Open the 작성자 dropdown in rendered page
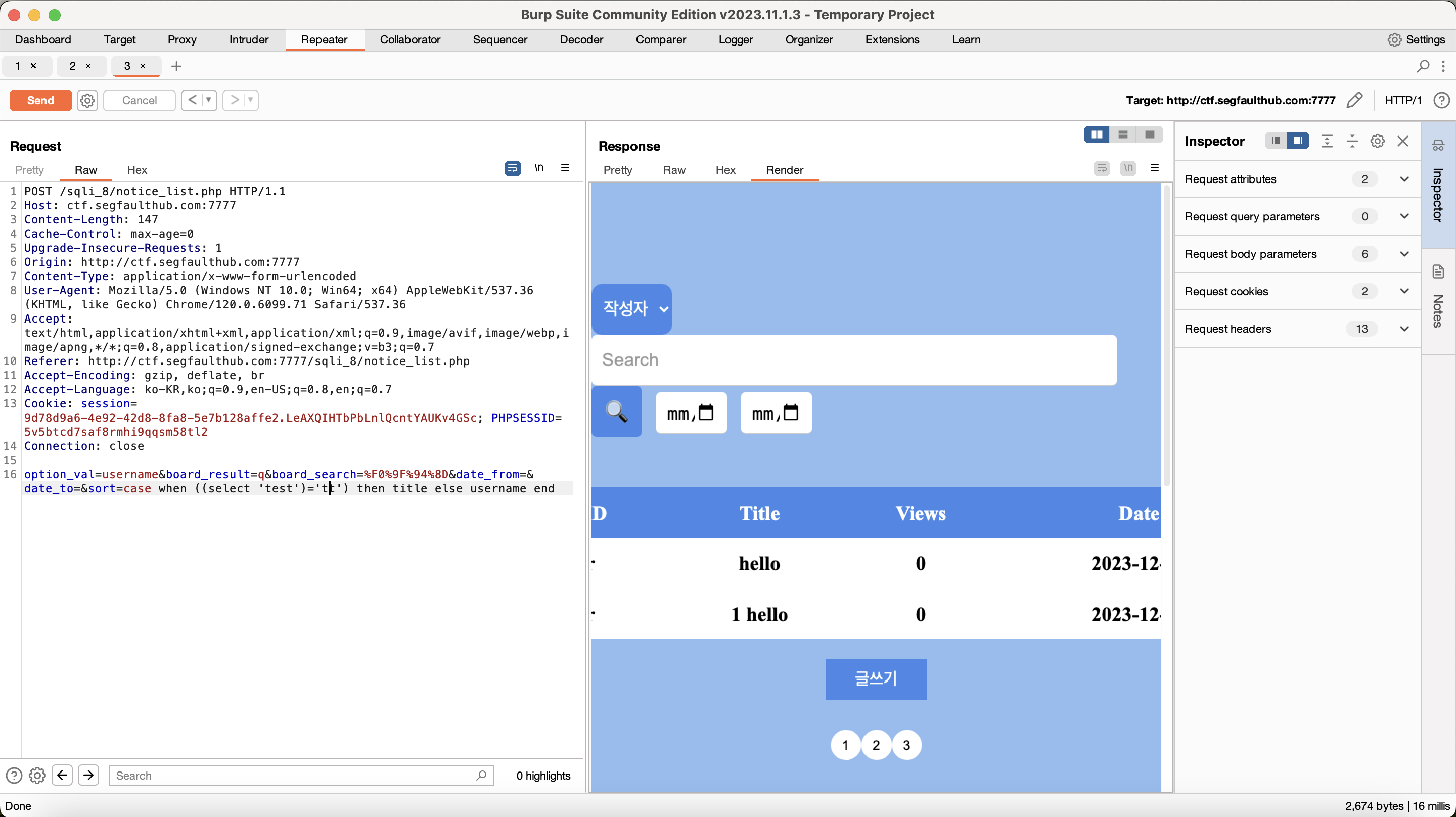 (x=632, y=309)
